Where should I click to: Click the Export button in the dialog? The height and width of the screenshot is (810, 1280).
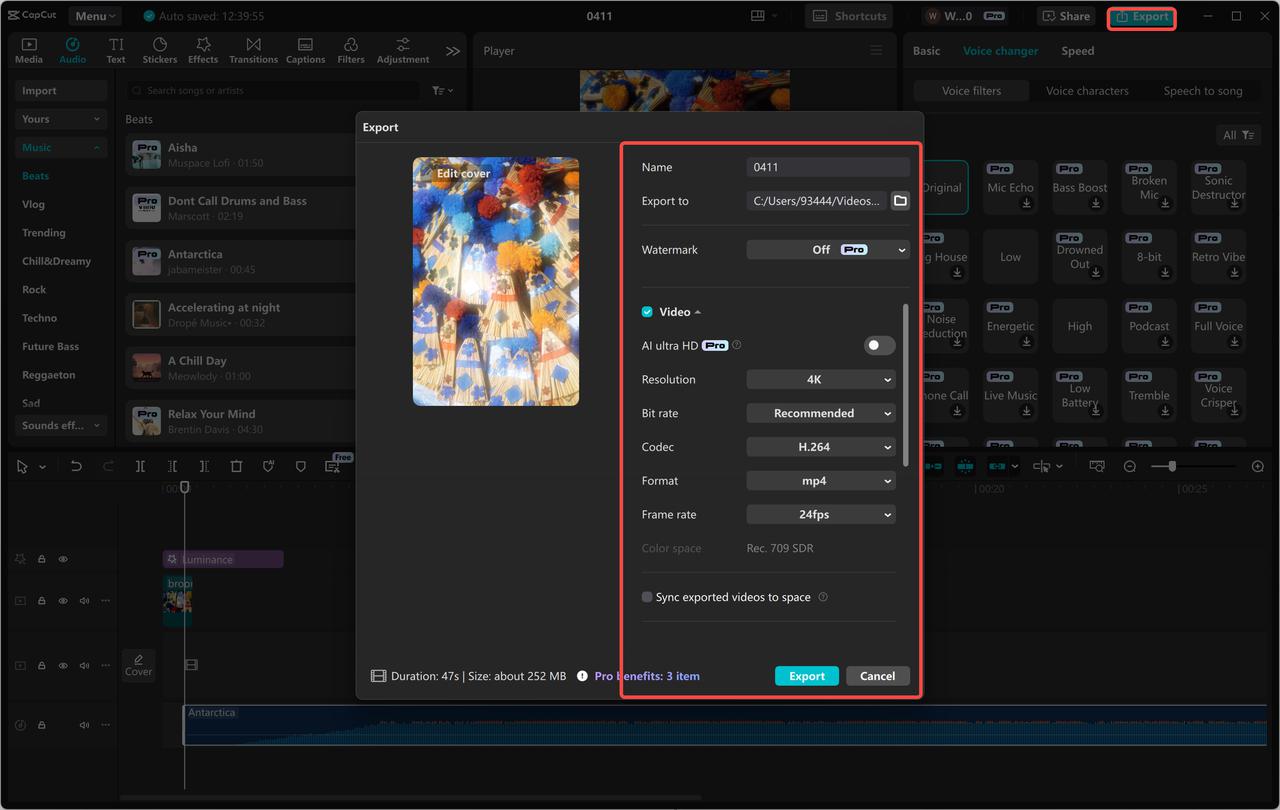click(806, 675)
